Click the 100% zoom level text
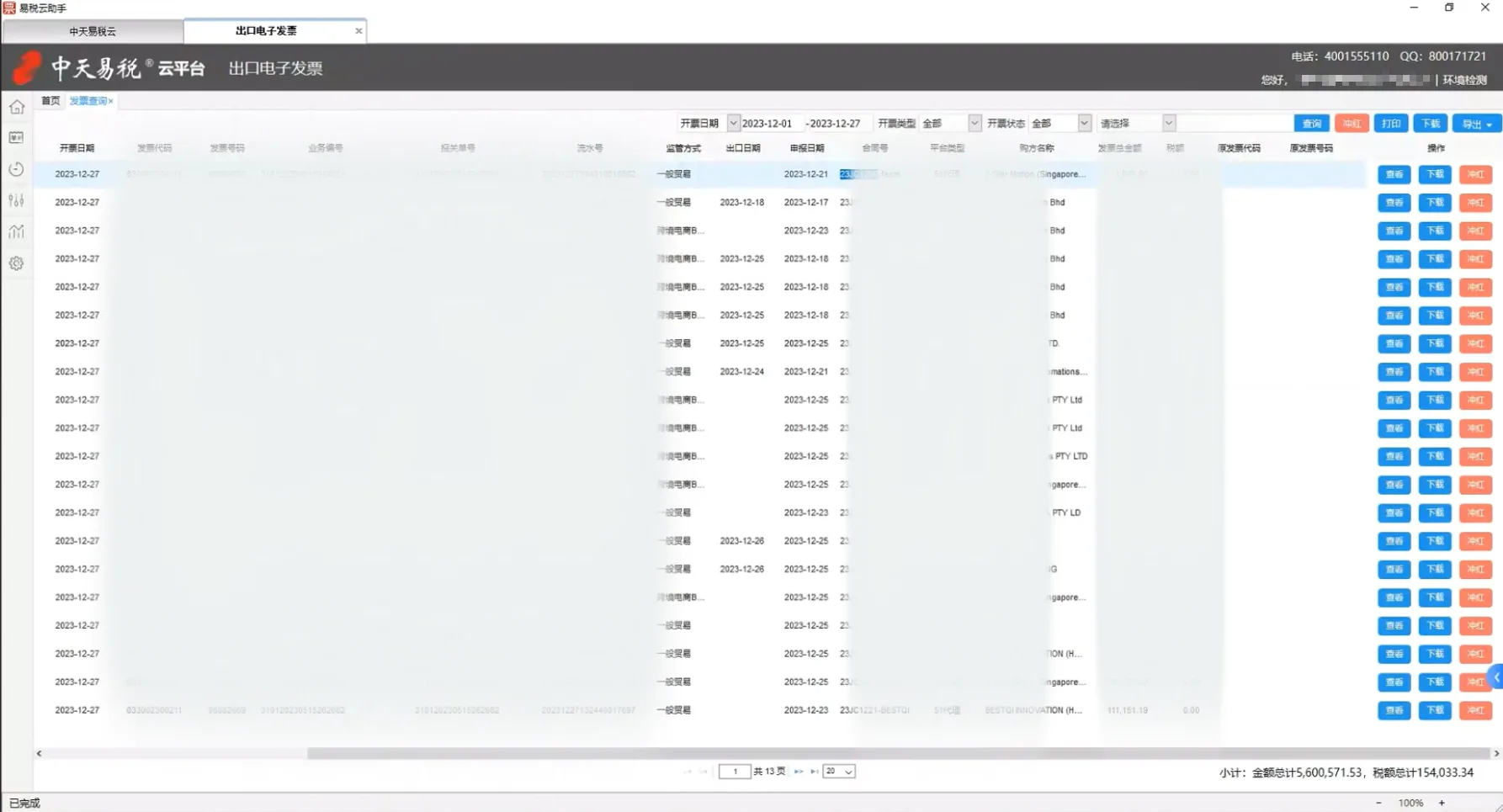The width and height of the screenshot is (1503, 812). tap(1410, 803)
